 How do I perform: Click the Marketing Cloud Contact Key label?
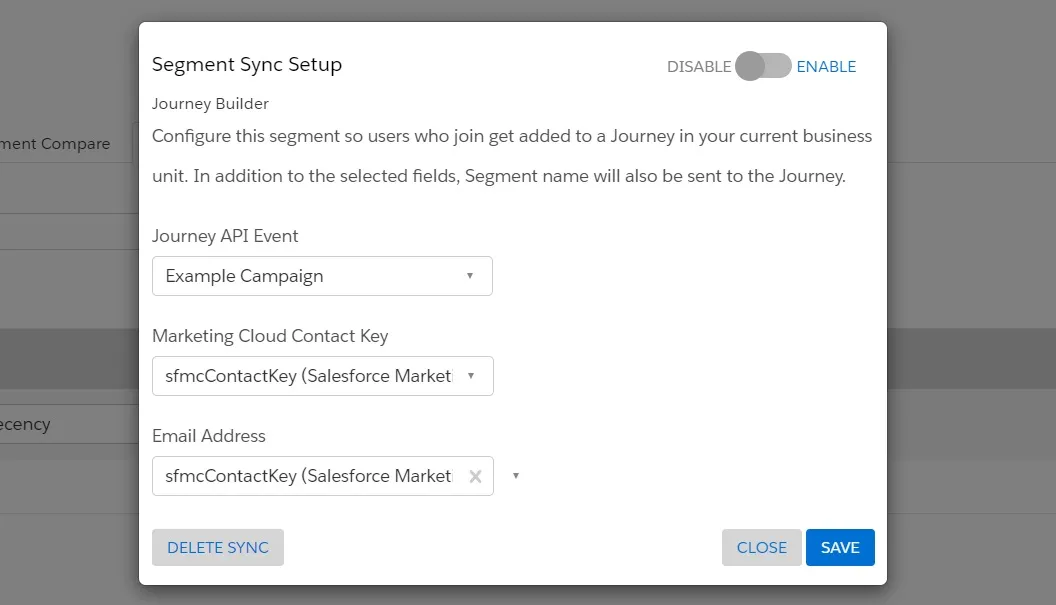point(270,336)
